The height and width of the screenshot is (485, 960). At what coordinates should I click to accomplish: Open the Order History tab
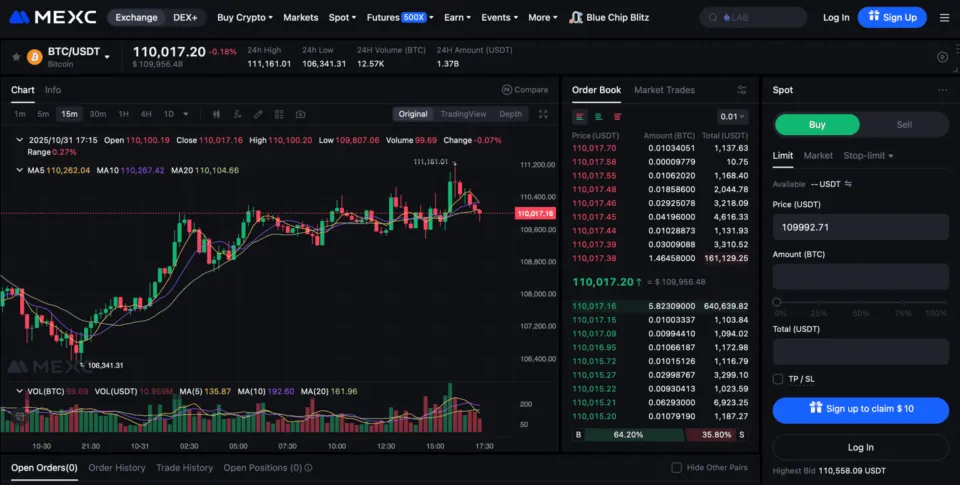[117, 468]
